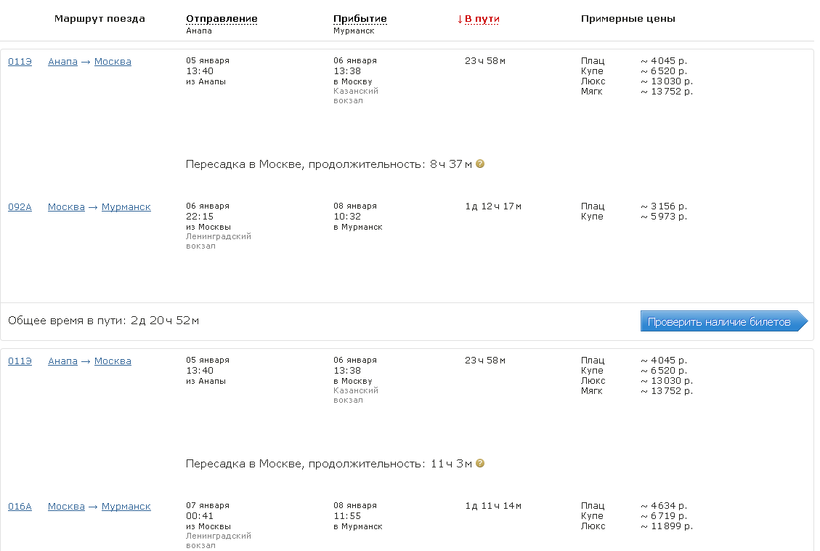Screen dimensions: 820x551
Task: Click "Мурманск" in the train 092А route
Action: click(x=126, y=207)
